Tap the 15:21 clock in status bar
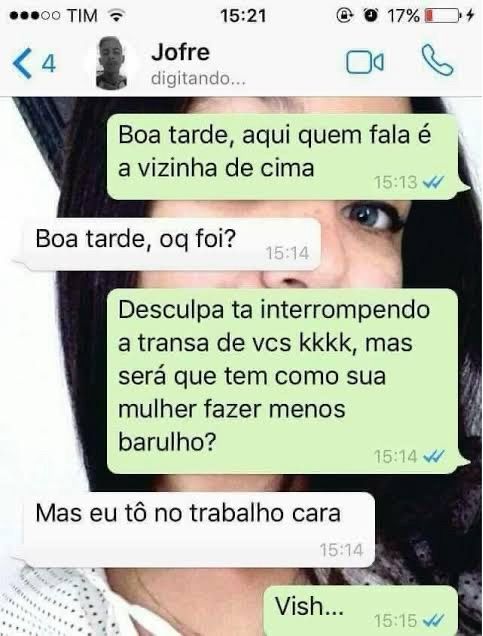This screenshot has height=636, width=483. (243, 16)
